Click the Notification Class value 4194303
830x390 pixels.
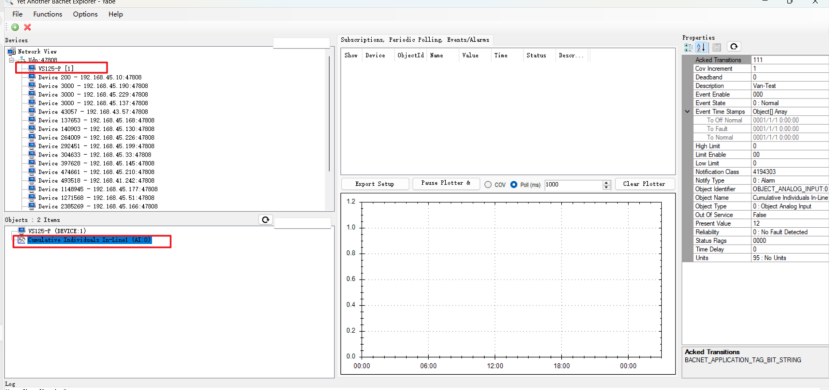click(790, 172)
